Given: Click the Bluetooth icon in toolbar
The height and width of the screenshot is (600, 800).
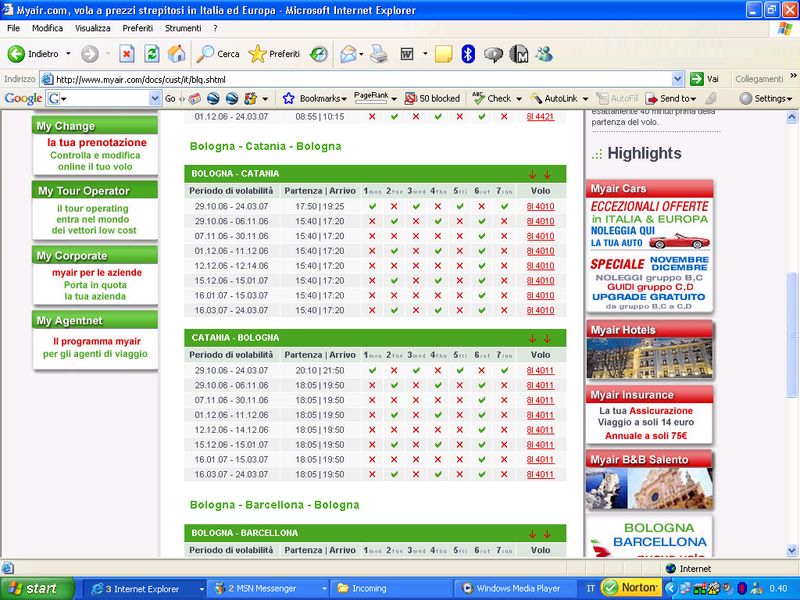Looking at the screenshot, I should click(468, 54).
